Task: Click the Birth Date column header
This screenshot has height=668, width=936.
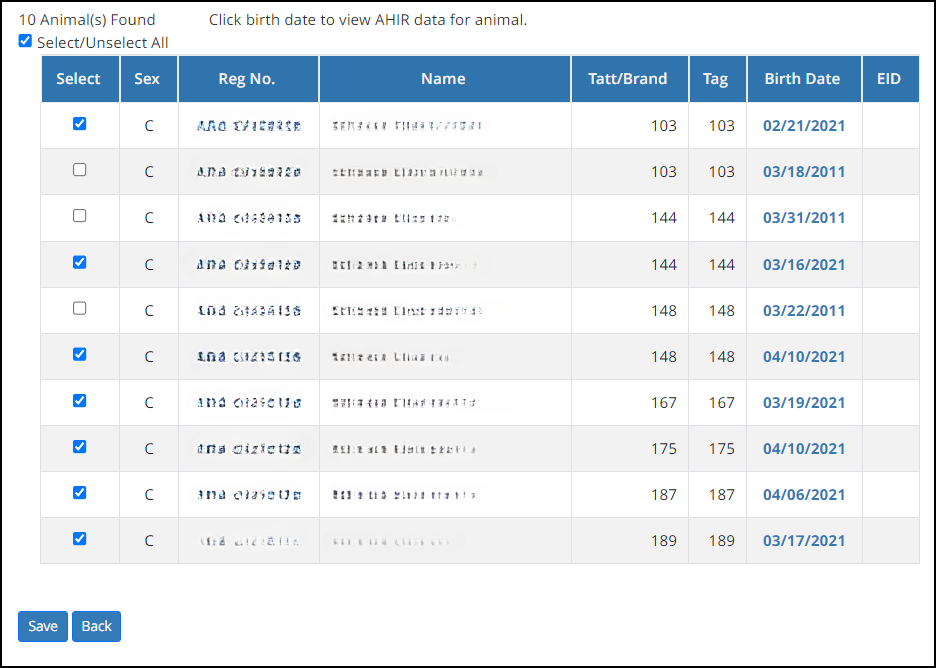Action: [x=804, y=79]
